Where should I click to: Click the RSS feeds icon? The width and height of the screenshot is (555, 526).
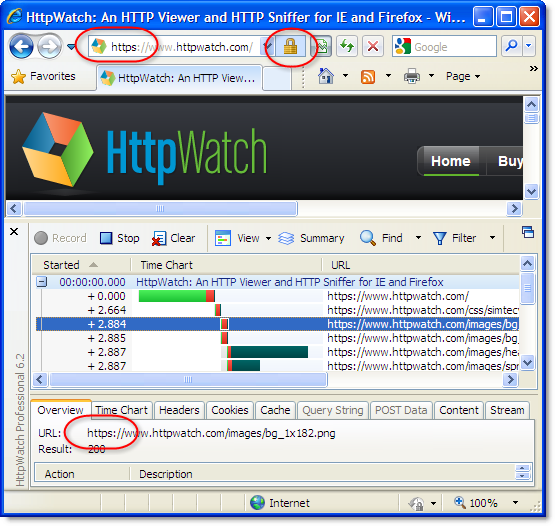pos(368,76)
